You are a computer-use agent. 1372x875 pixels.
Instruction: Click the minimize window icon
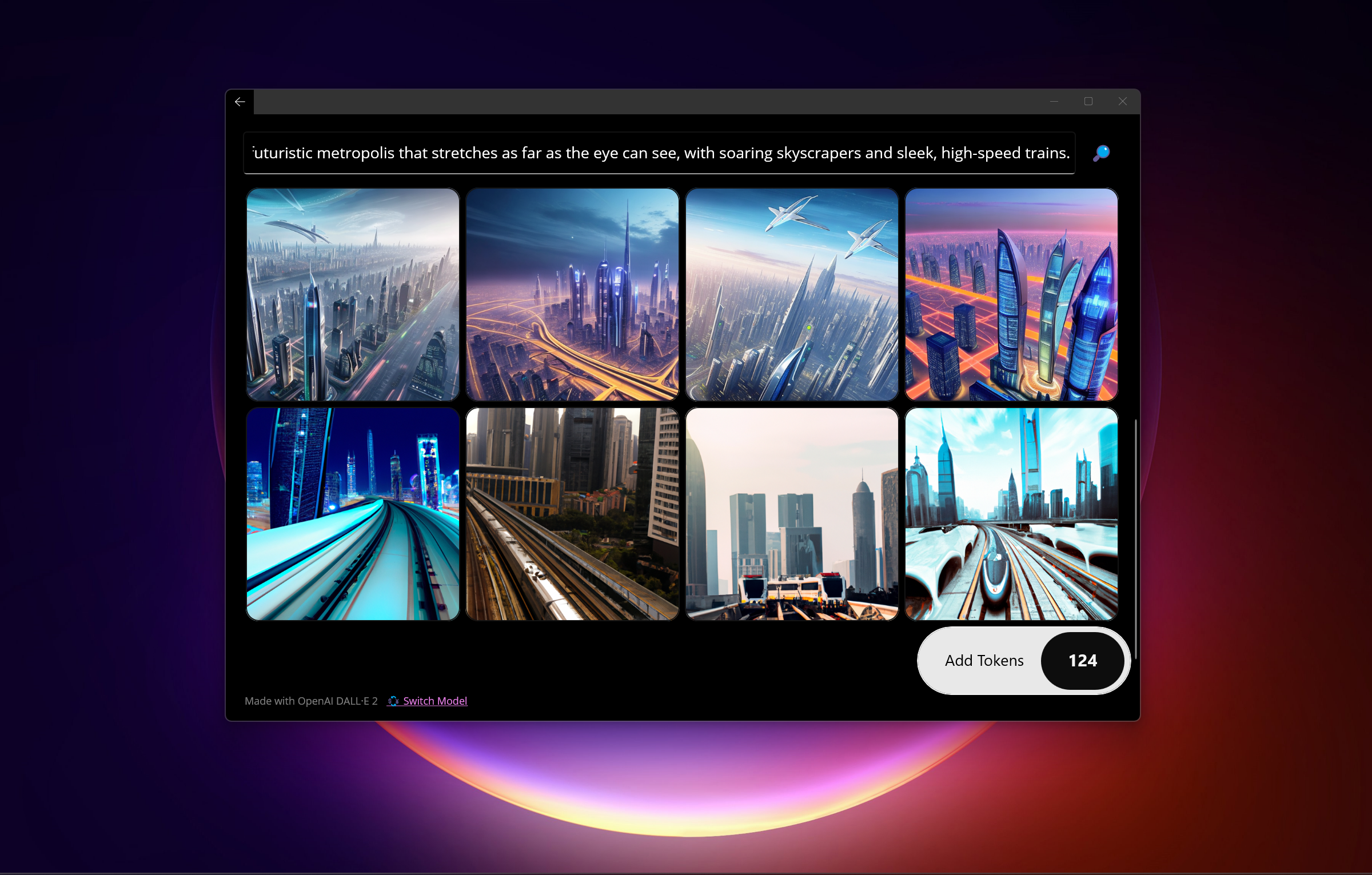point(1054,101)
